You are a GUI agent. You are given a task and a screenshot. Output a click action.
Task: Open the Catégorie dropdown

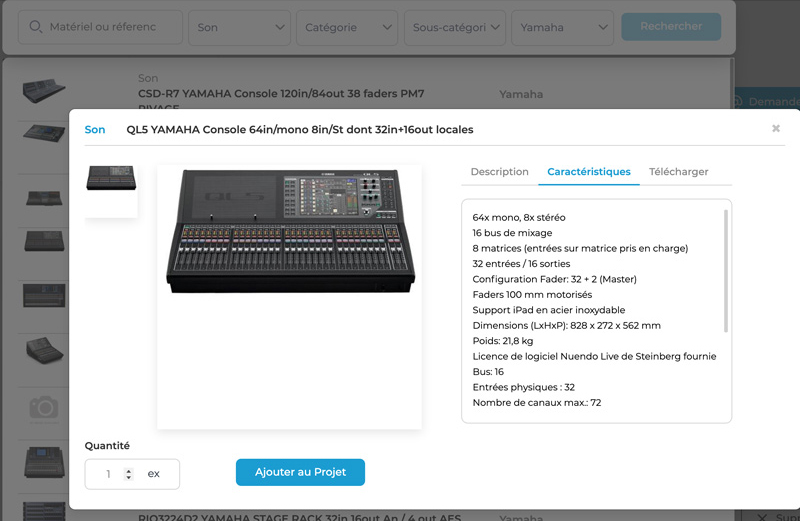click(x=347, y=28)
